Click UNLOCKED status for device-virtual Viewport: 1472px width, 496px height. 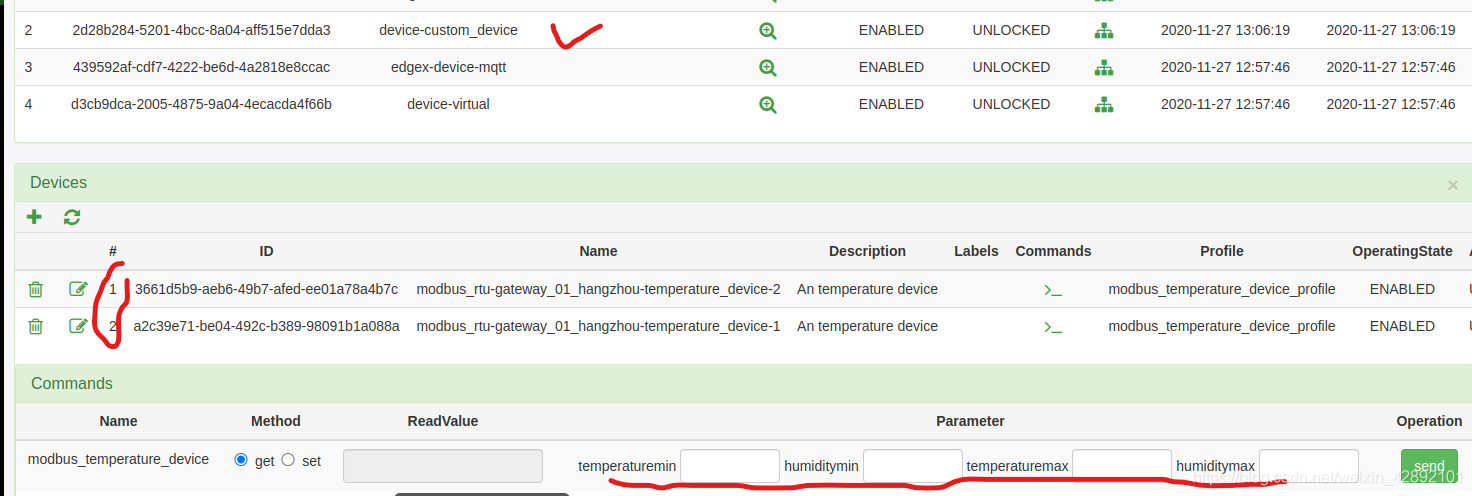1011,104
